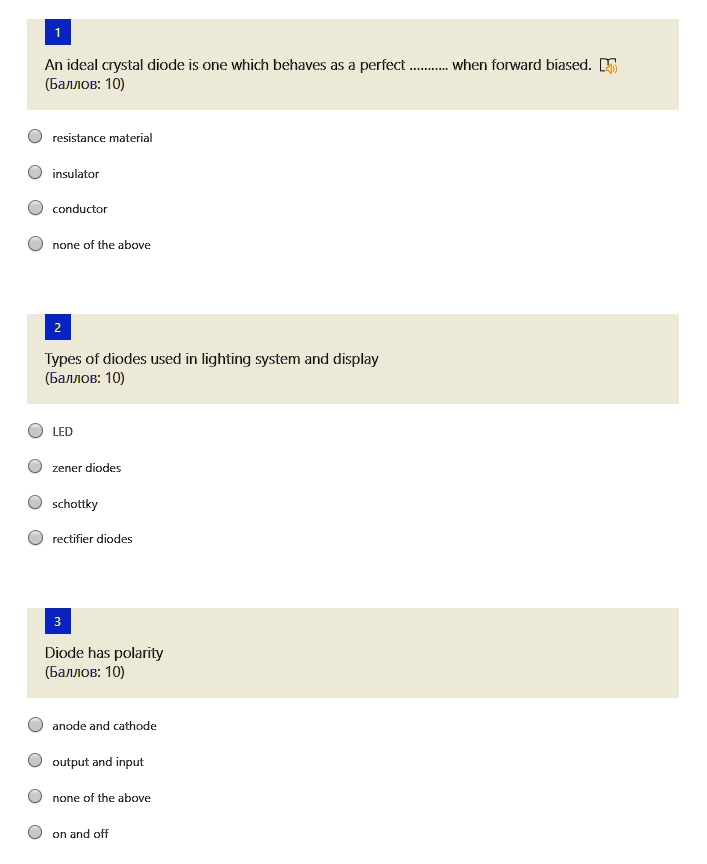Select "anode and cathode" option
The width and height of the screenshot is (707, 864).
point(36,725)
